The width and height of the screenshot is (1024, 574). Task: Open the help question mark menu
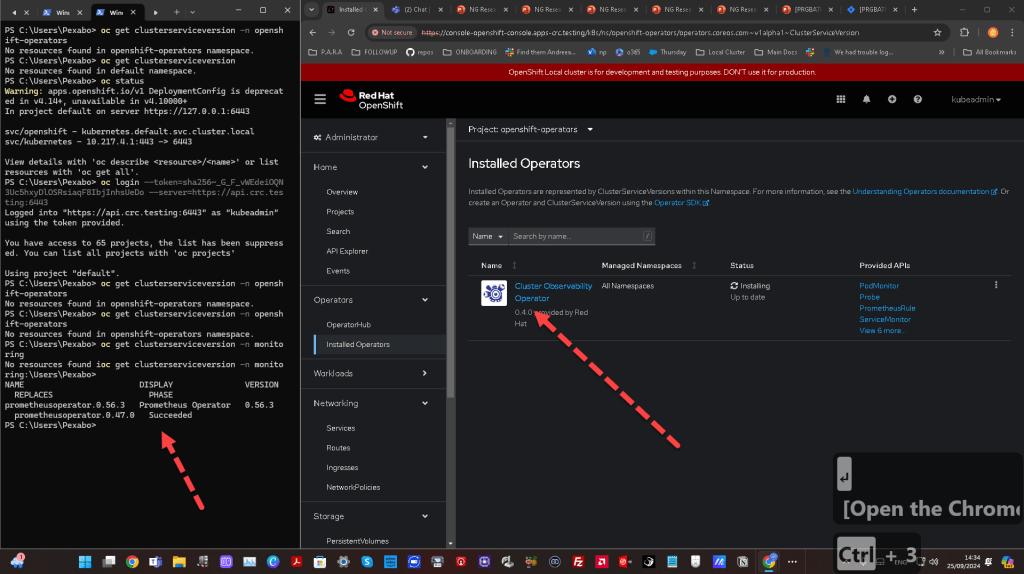918,99
